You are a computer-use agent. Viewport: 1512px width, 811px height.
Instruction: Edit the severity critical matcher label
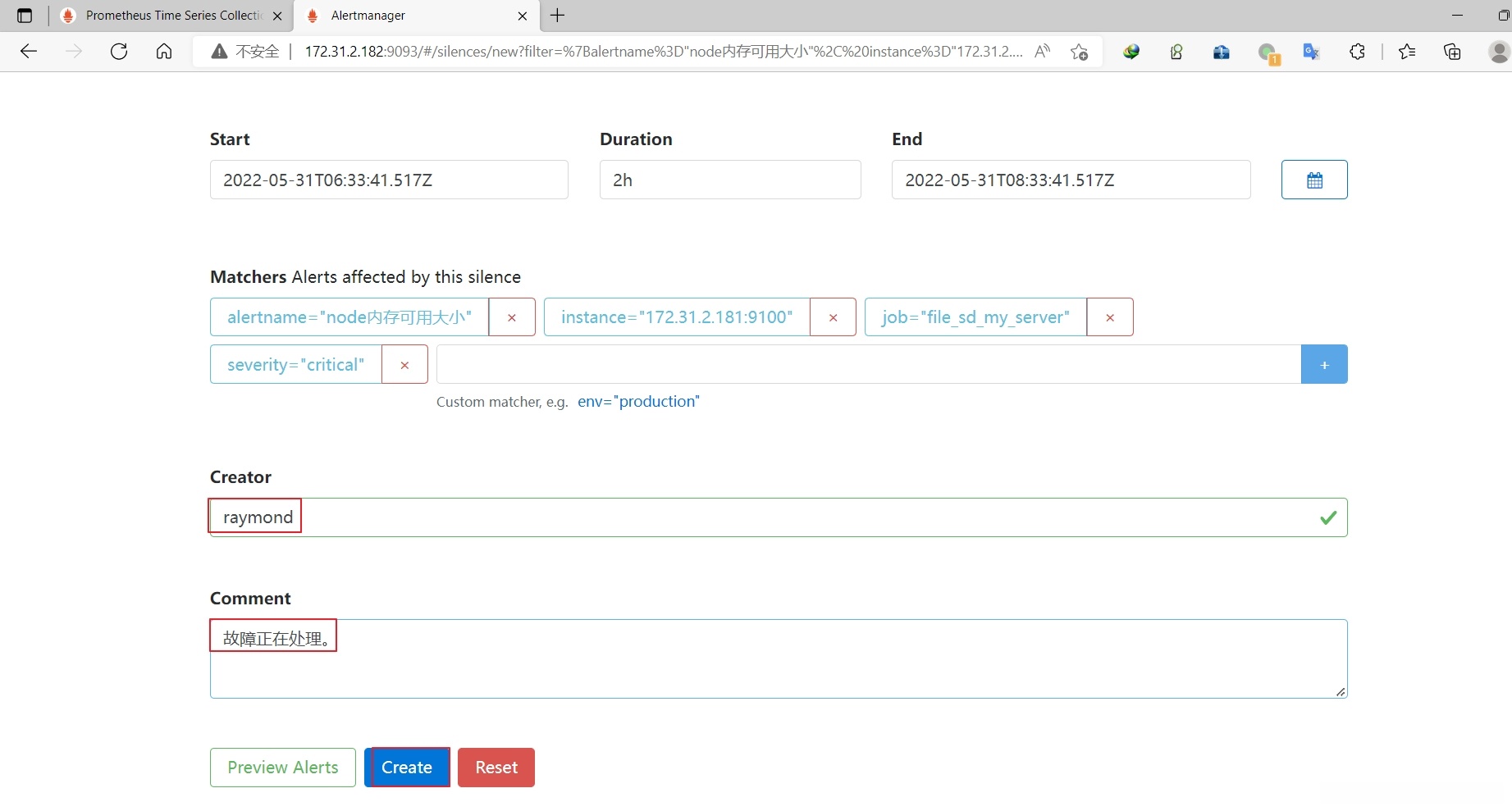tap(296, 365)
